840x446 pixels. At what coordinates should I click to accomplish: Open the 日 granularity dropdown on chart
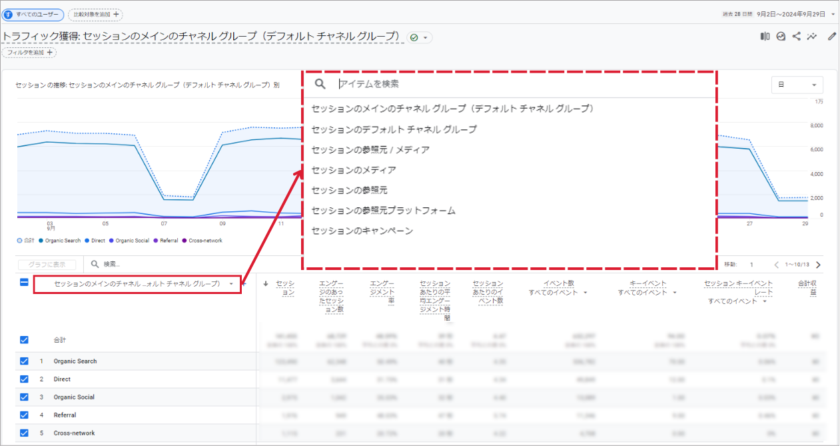coord(796,85)
